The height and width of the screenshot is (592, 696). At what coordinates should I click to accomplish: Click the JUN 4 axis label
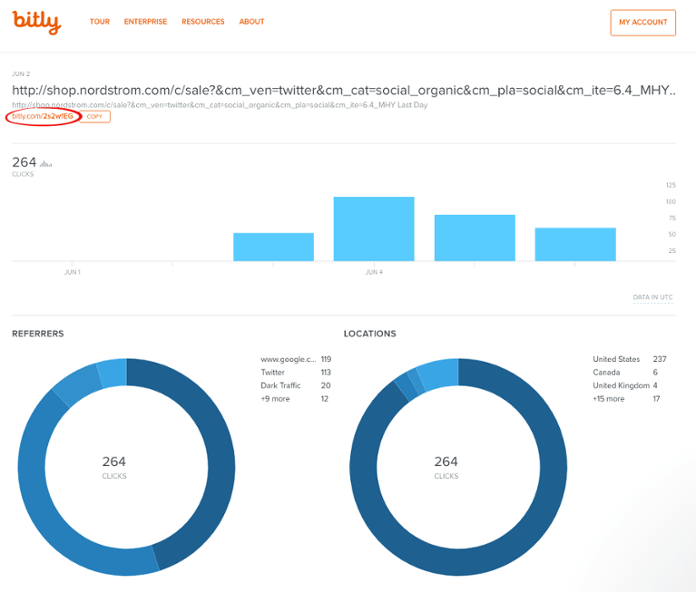tap(374, 272)
